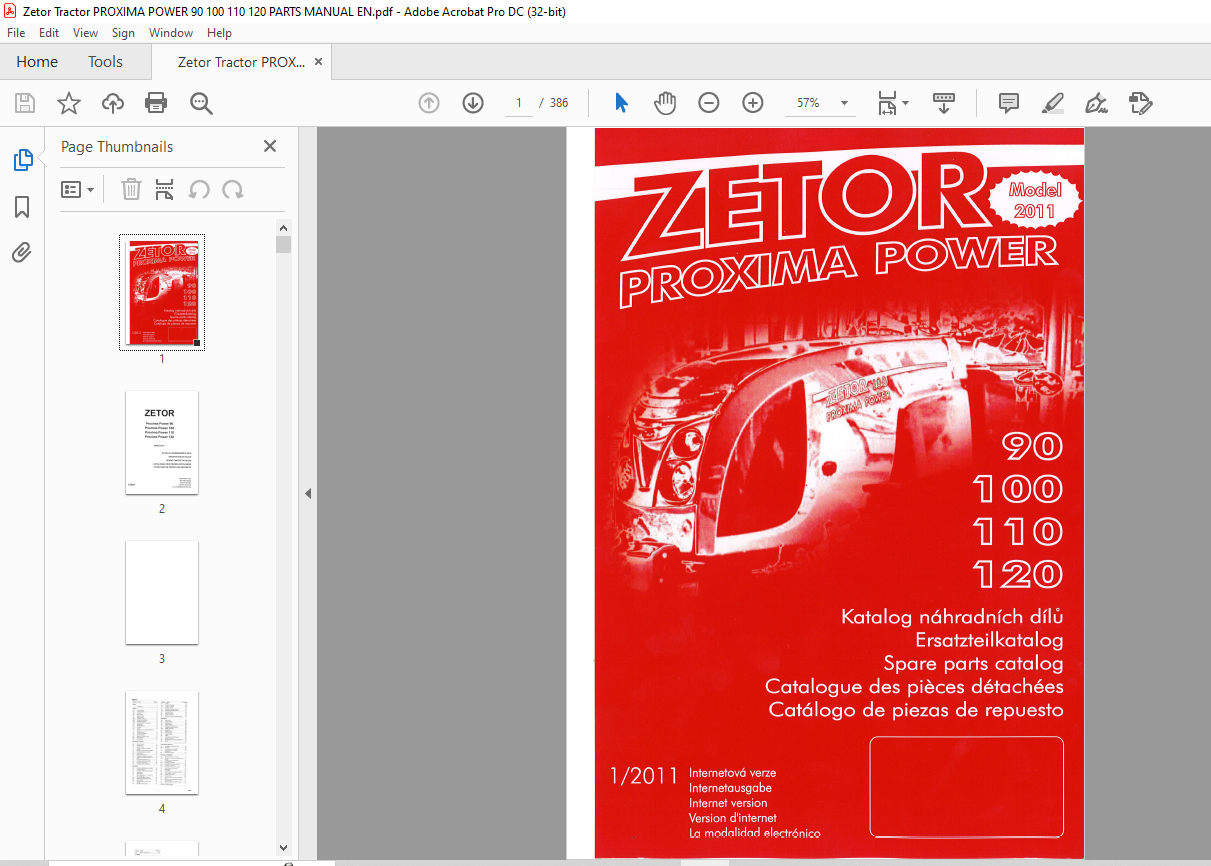The height and width of the screenshot is (866, 1211).
Task: Open the File menu
Action: pyautogui.click(x=16, y=33)
